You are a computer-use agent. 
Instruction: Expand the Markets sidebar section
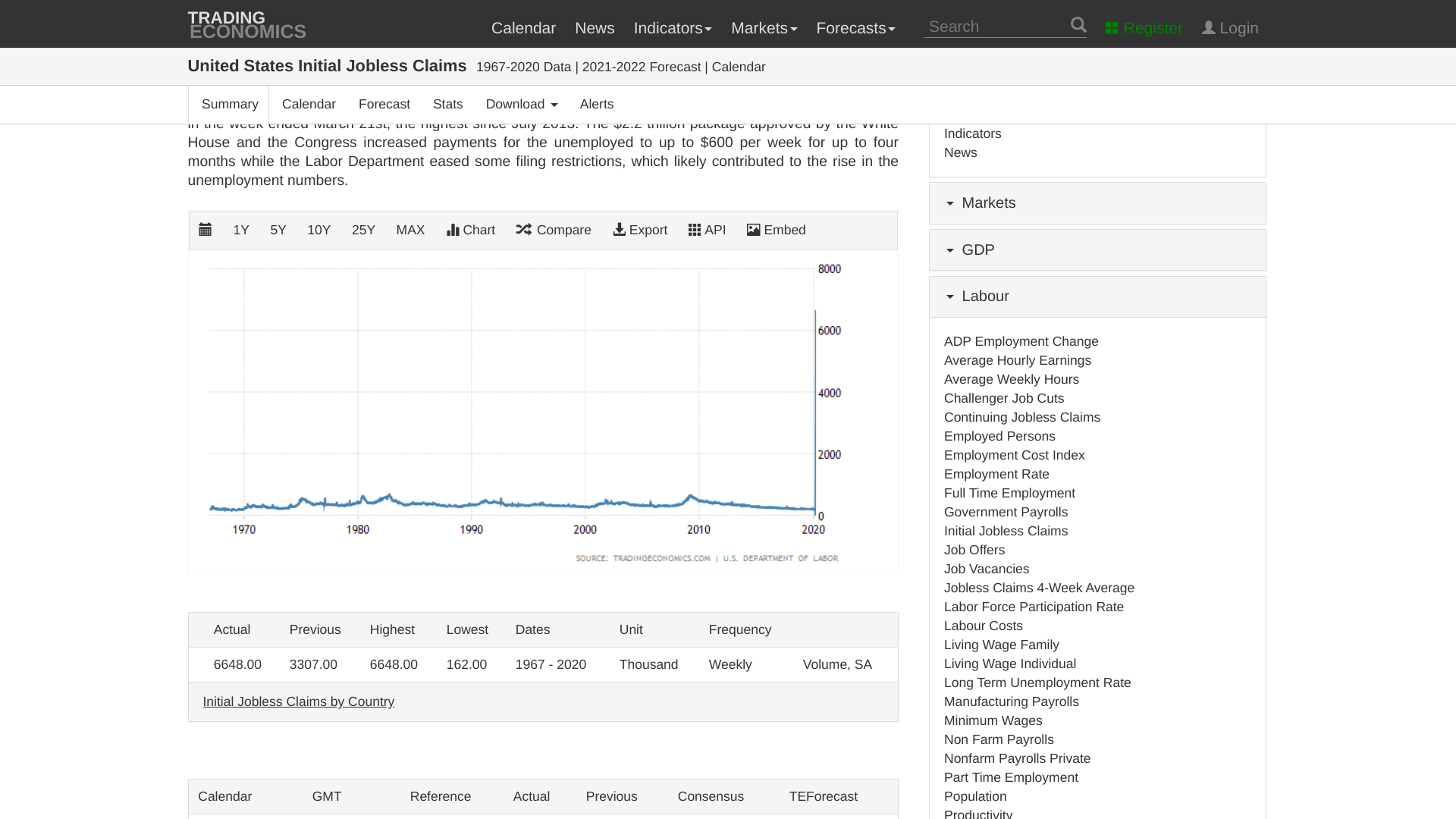(1097, 202)
